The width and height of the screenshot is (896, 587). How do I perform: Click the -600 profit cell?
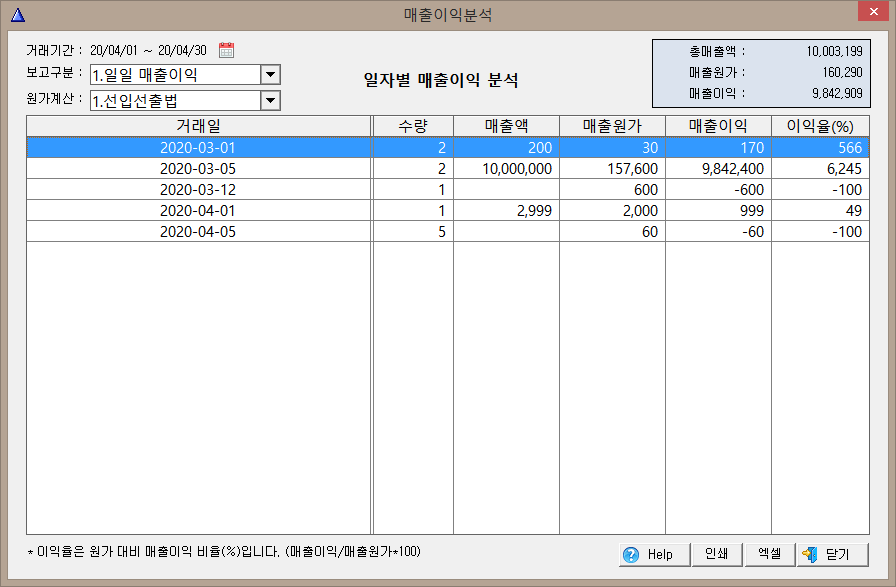click(x=718, y=190)
